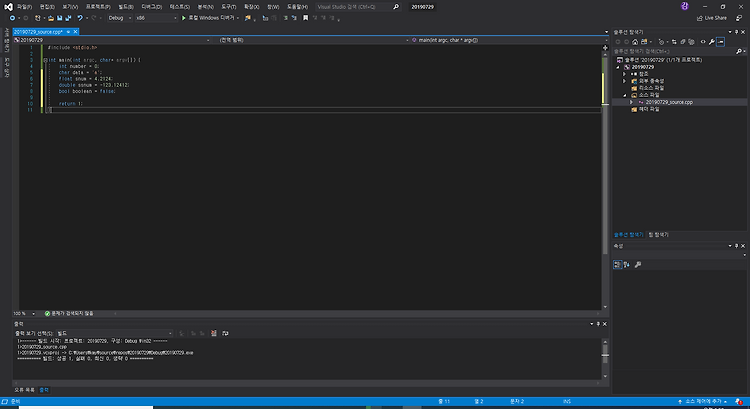750x409 pixels.
Task: Open the main(int argc, char * argv[]) member dropdown
Action: pyautogui.click(x=510, y=40)
